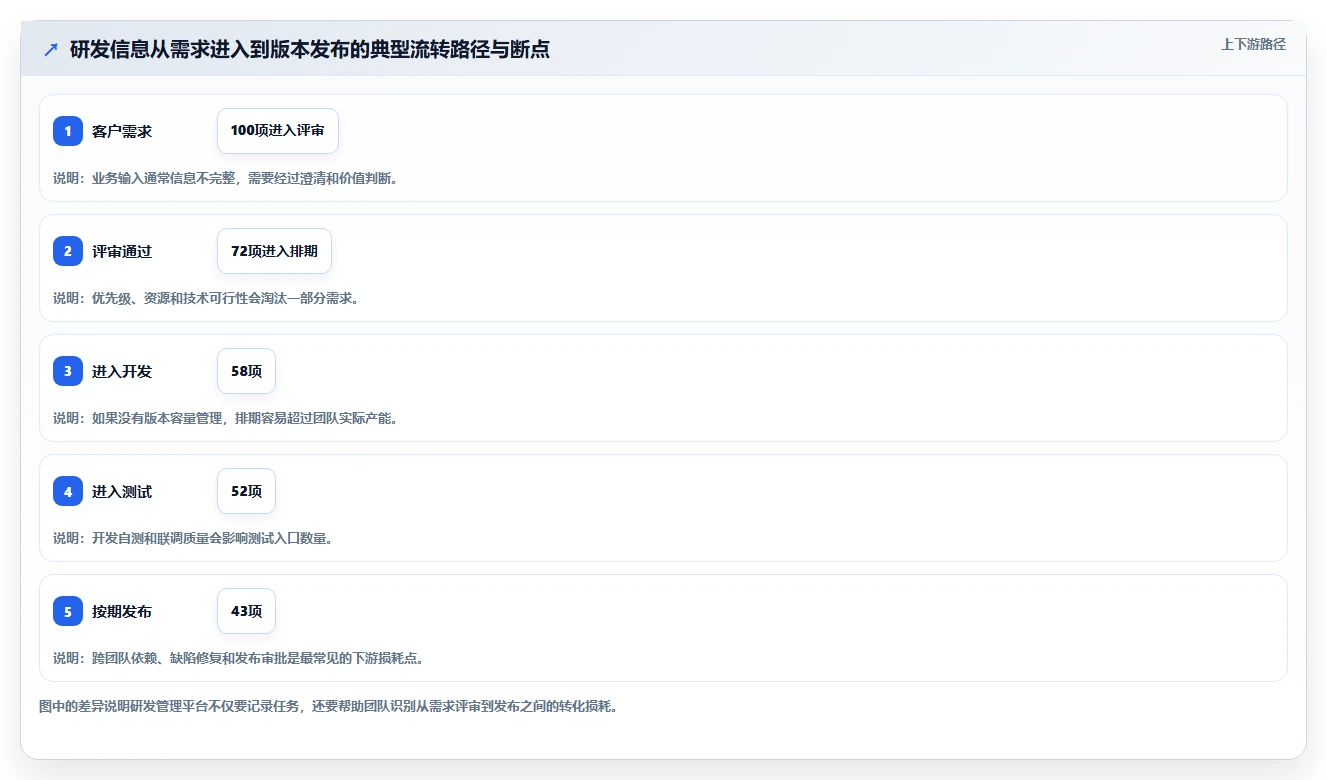Click the note about 版本容量管理
Screen dimensions: 1327x780
tap(226, 418)
